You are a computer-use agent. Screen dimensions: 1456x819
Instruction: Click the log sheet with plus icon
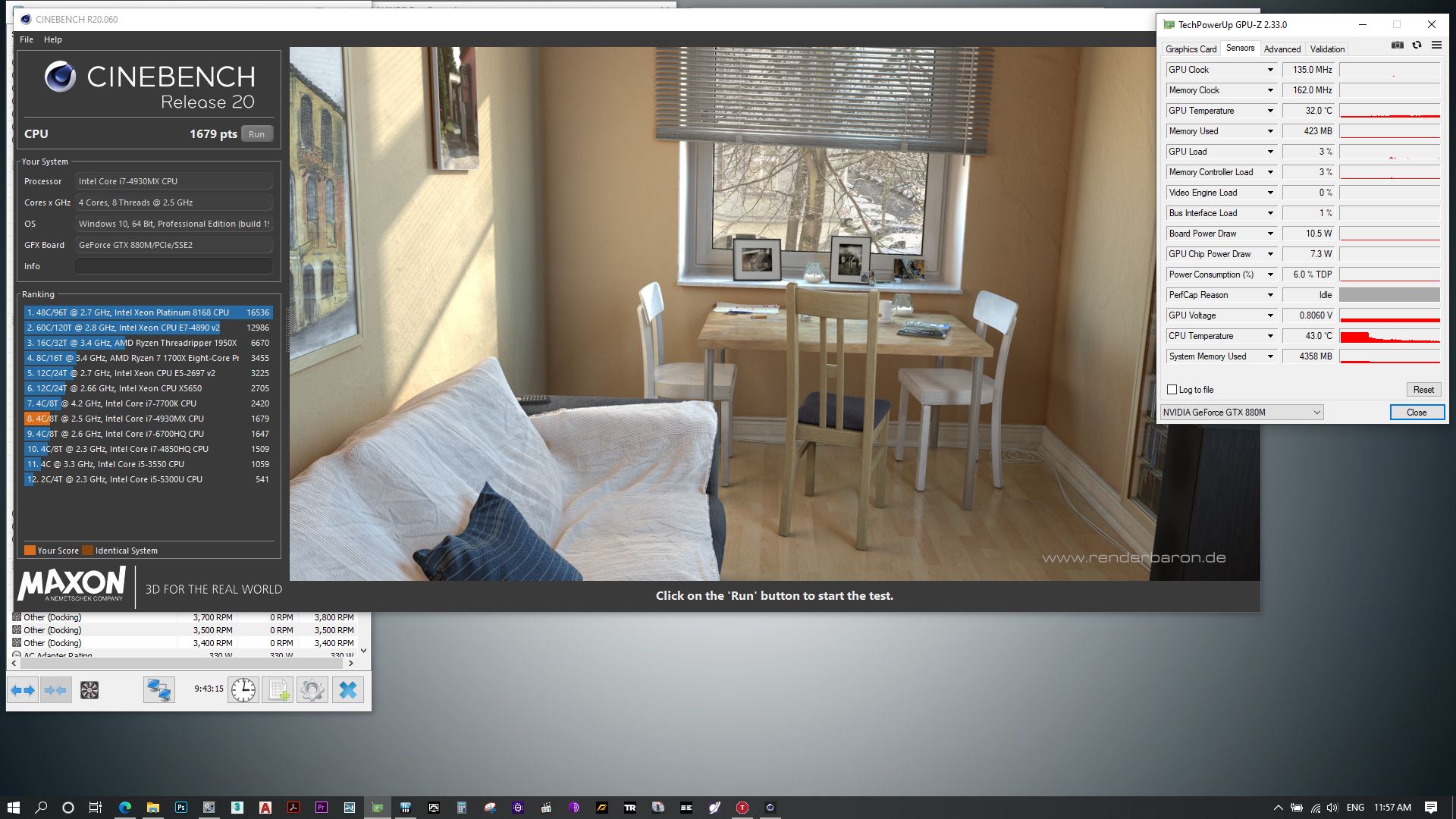278,690
